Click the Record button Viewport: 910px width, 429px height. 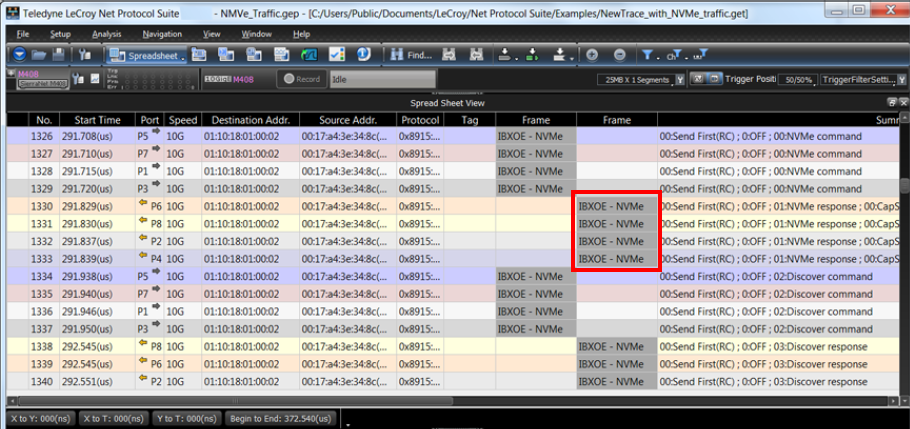301,80
